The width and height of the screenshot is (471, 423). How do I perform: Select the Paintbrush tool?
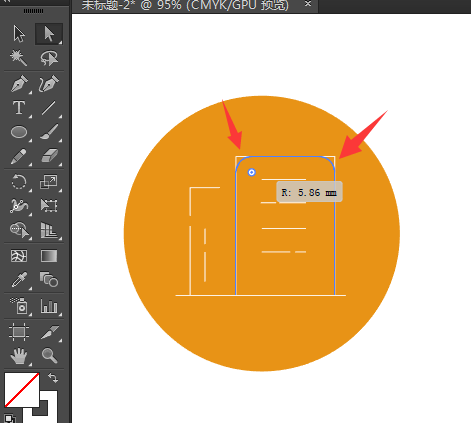49,132
